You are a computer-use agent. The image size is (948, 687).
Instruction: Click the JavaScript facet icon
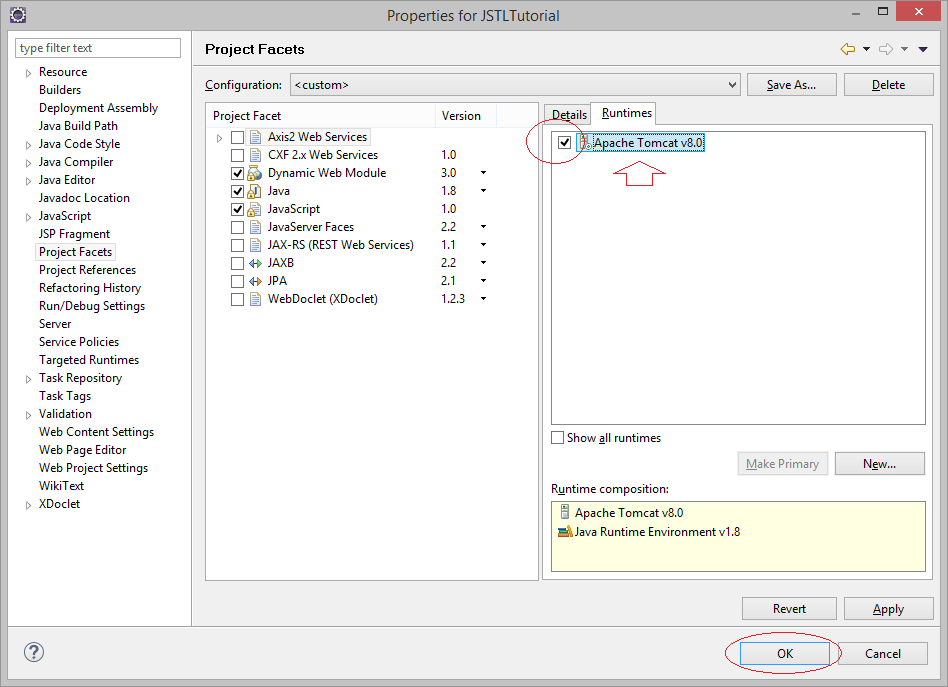click(x=255, y=210)
